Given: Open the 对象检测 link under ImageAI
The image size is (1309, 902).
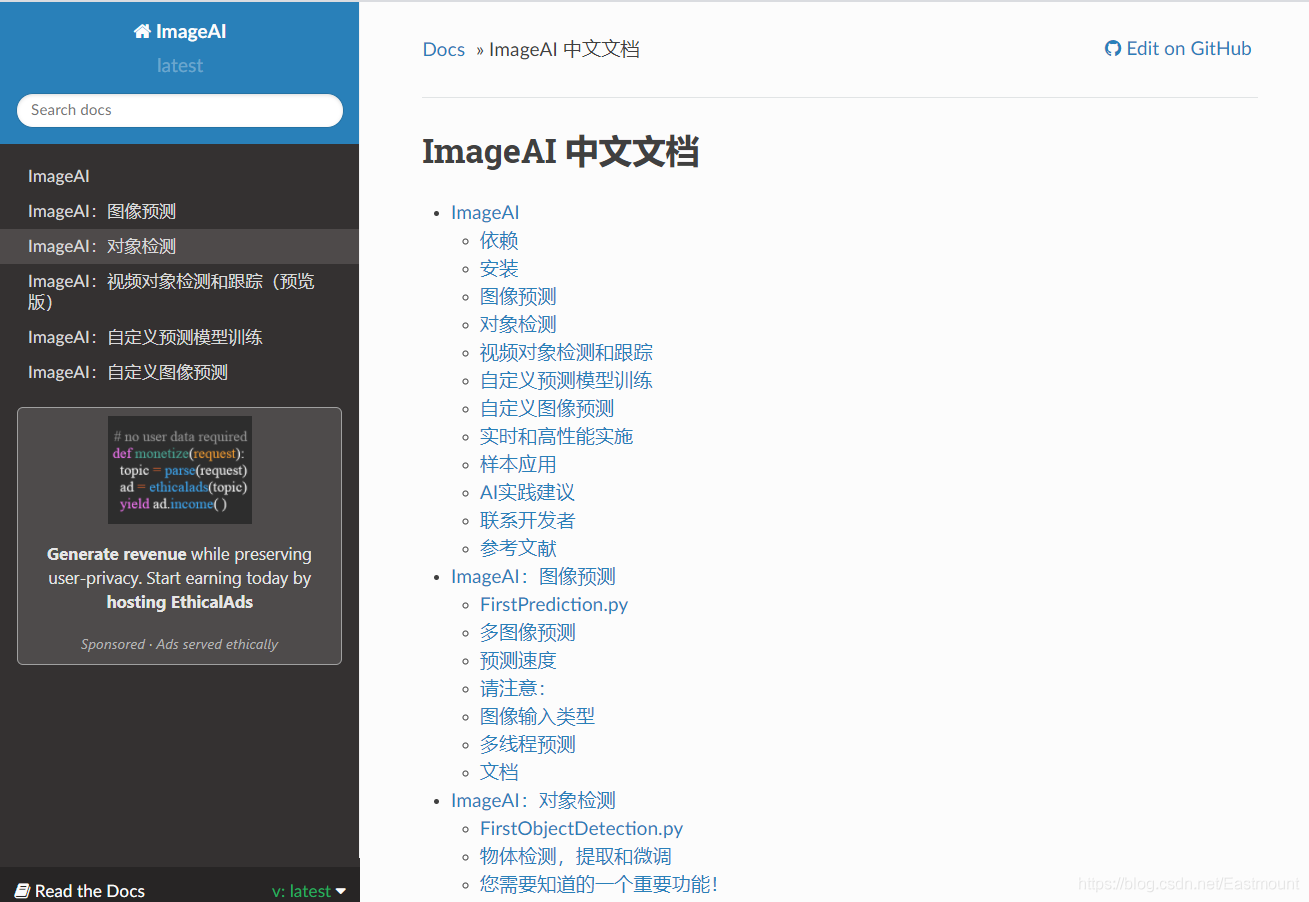Looking at the screenshot, I should 518,324.
